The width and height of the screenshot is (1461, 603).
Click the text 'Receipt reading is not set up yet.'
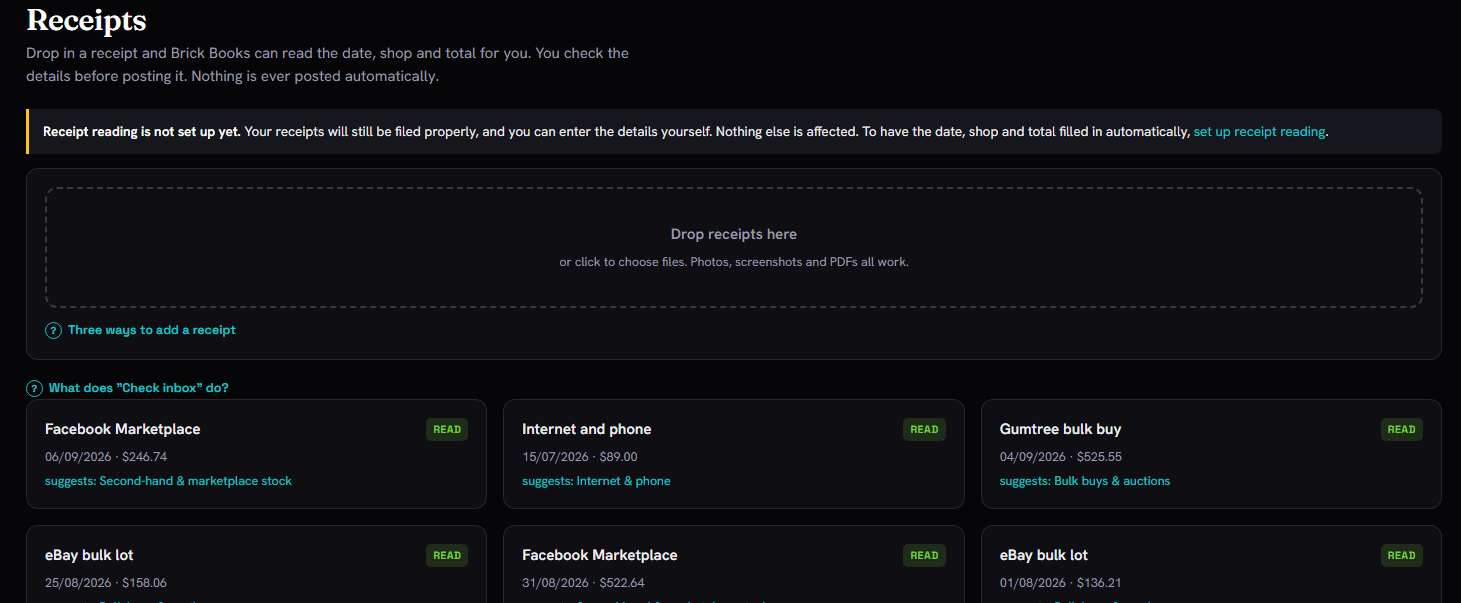(142, 131)
